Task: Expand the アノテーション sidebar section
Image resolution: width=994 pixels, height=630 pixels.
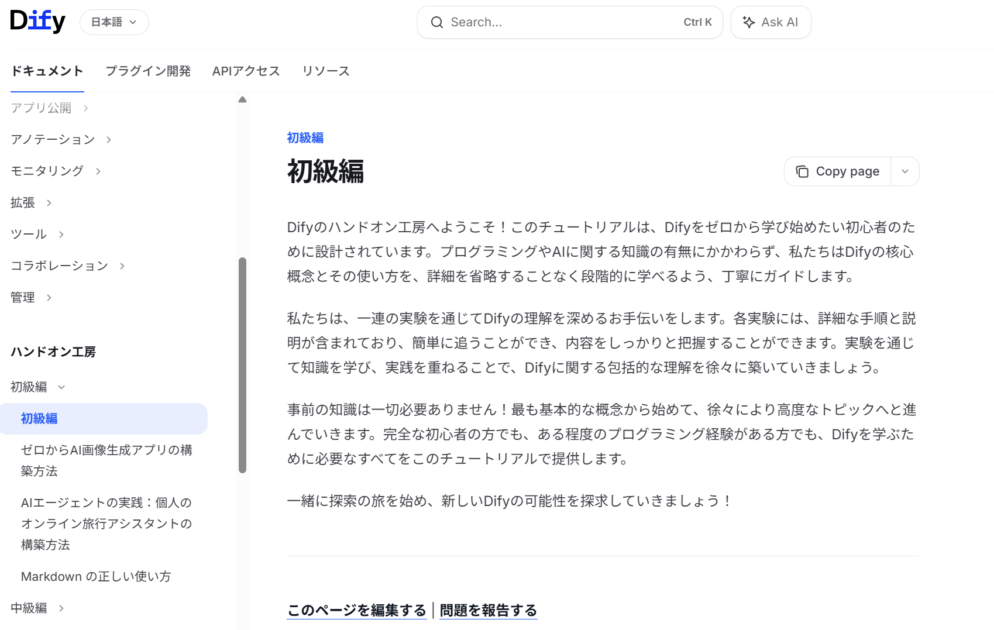Action: [x=61, y=139]
